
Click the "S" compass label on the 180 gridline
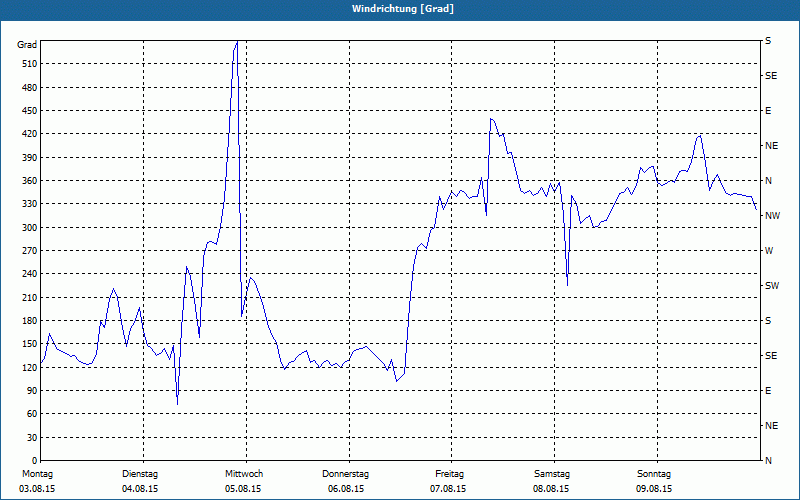tap(768, 321)
